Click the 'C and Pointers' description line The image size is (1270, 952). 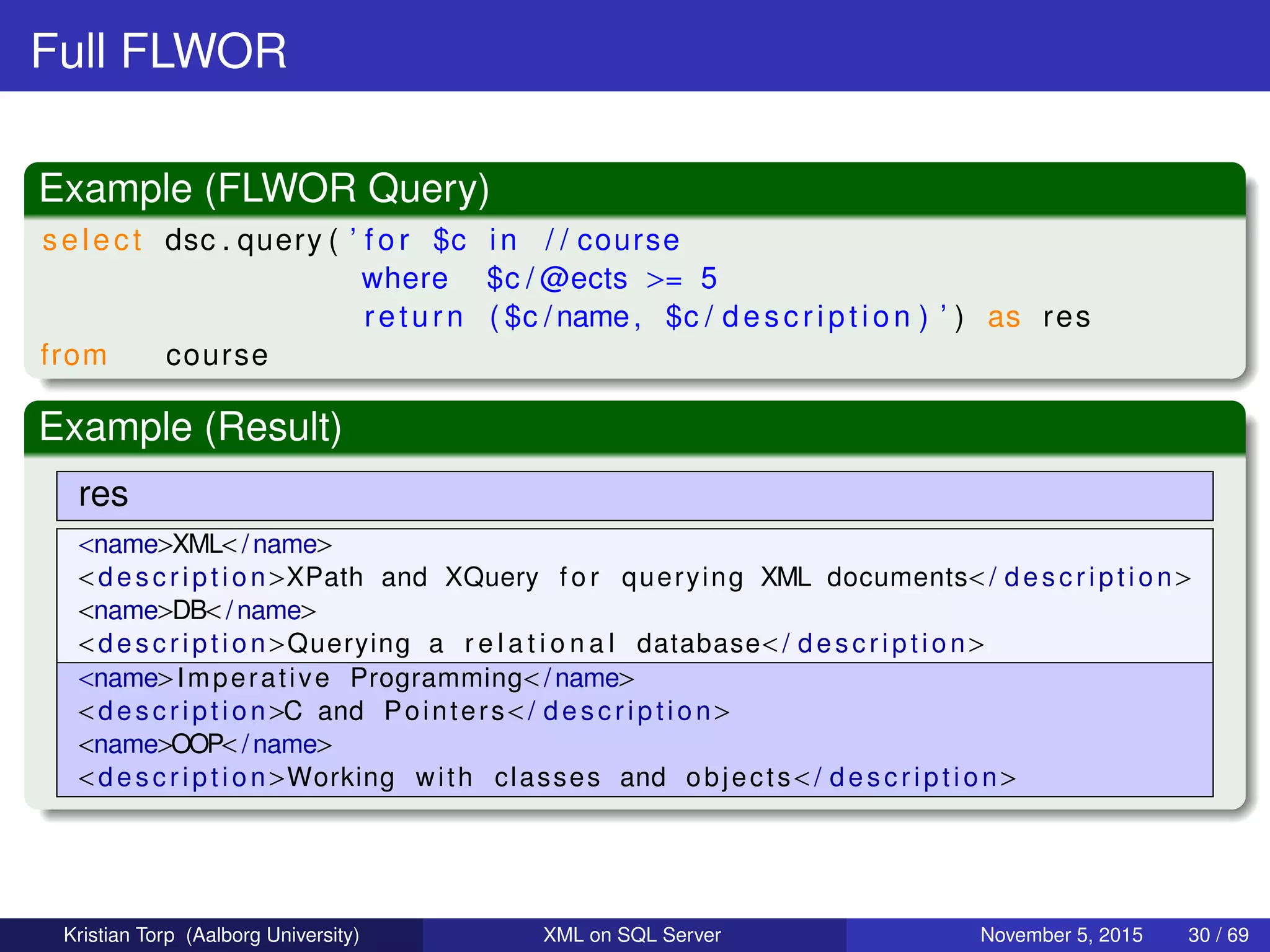coord(404,712)
